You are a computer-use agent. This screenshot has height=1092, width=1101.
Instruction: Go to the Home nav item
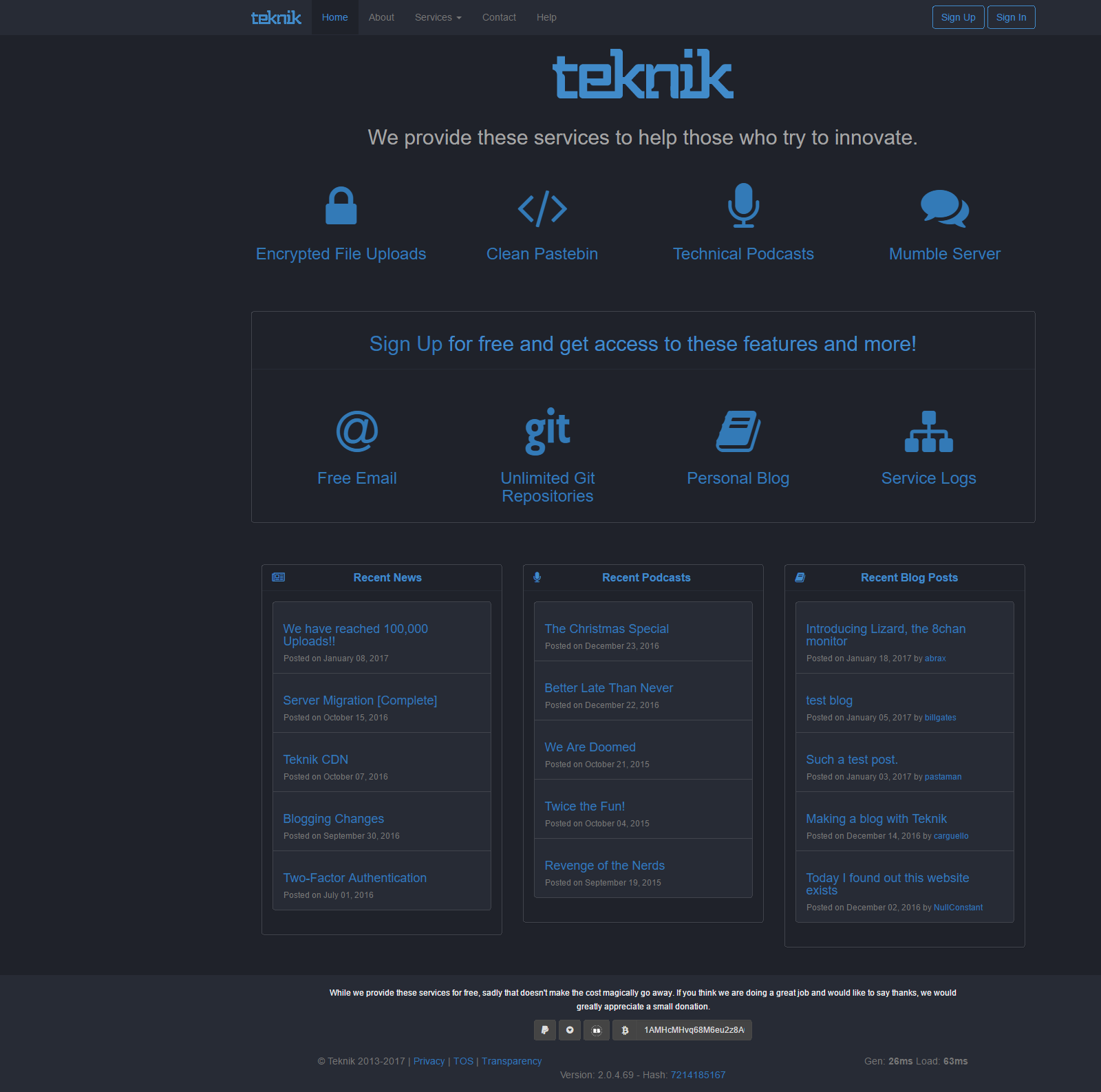click(x=335, y=17)
